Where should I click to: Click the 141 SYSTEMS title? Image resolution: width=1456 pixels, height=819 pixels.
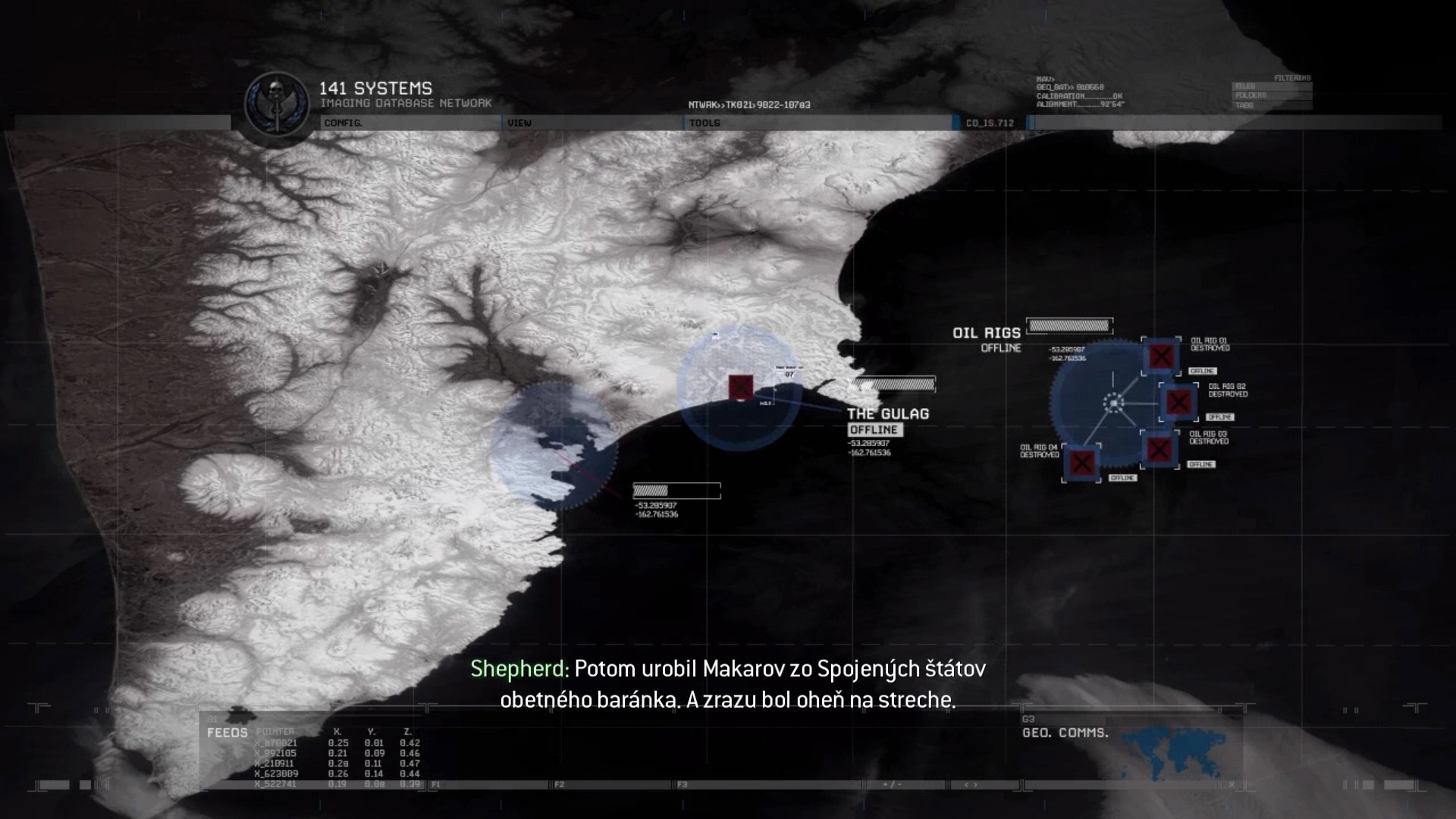375,89
